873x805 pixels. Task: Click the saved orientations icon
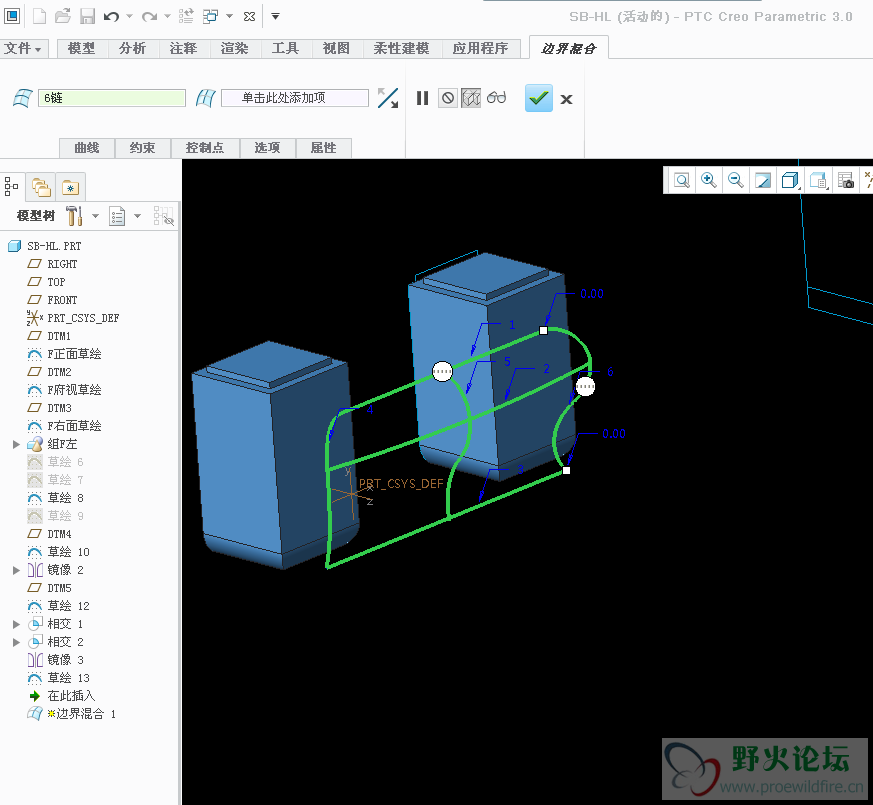click(x=818, y=180)
